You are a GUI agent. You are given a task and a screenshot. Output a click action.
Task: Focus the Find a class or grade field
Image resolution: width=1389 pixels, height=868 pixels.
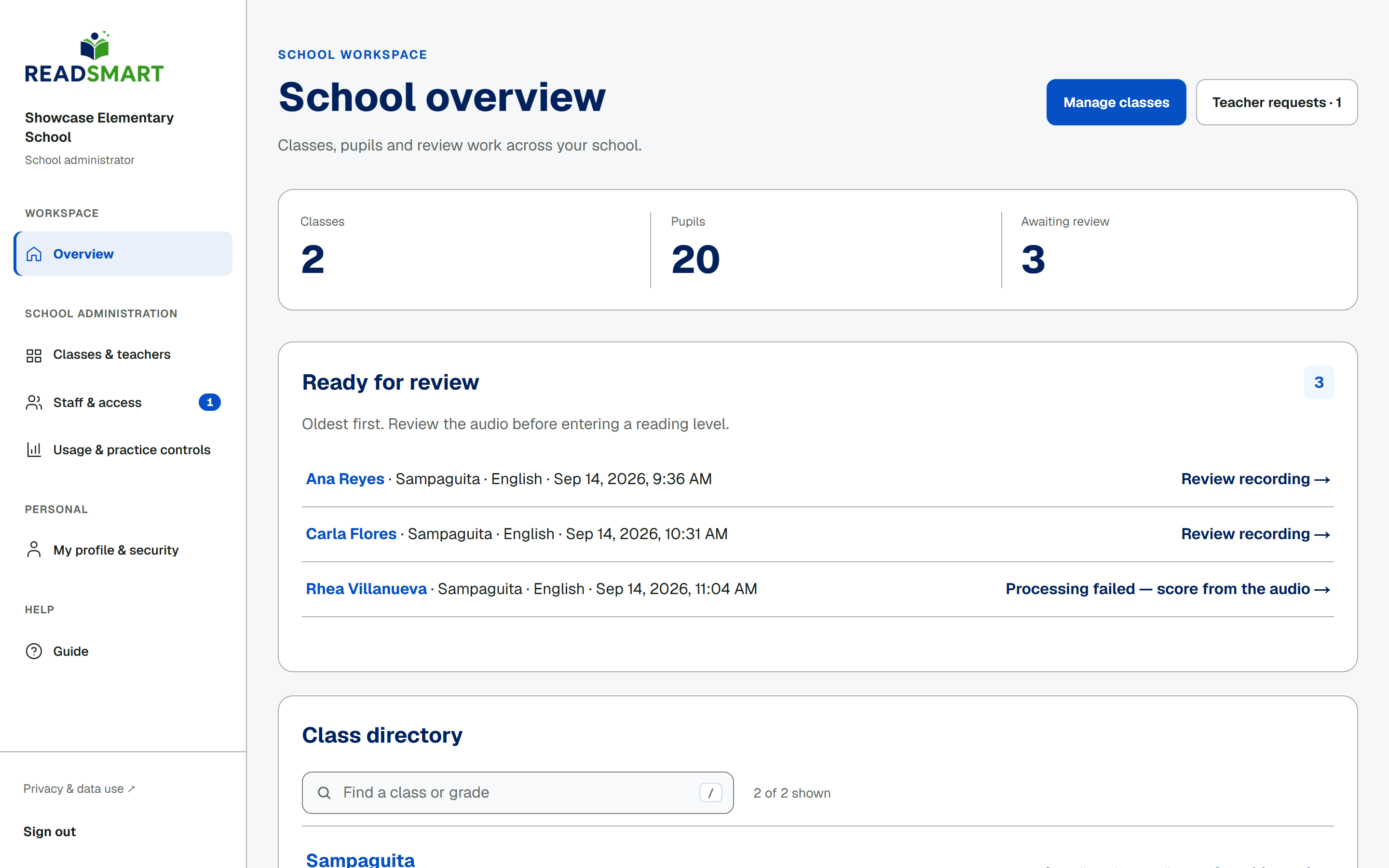(517, 793)
